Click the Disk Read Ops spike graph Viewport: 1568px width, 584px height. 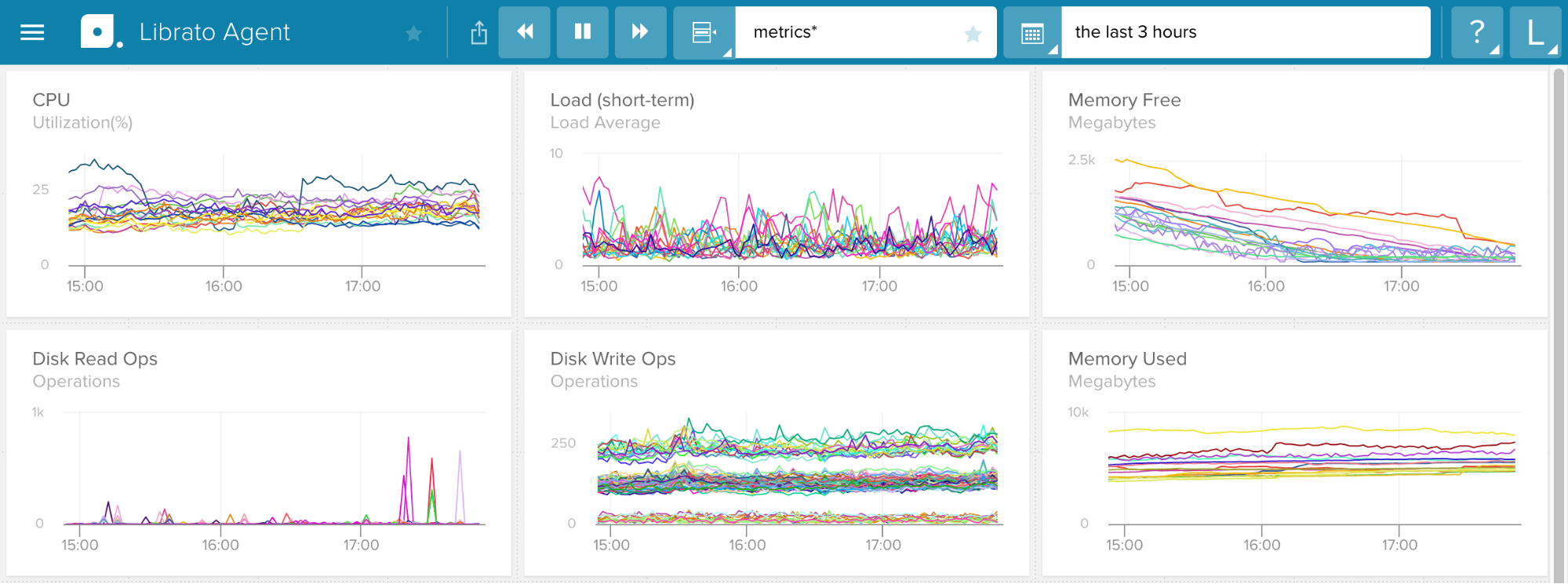coord(274,469)
